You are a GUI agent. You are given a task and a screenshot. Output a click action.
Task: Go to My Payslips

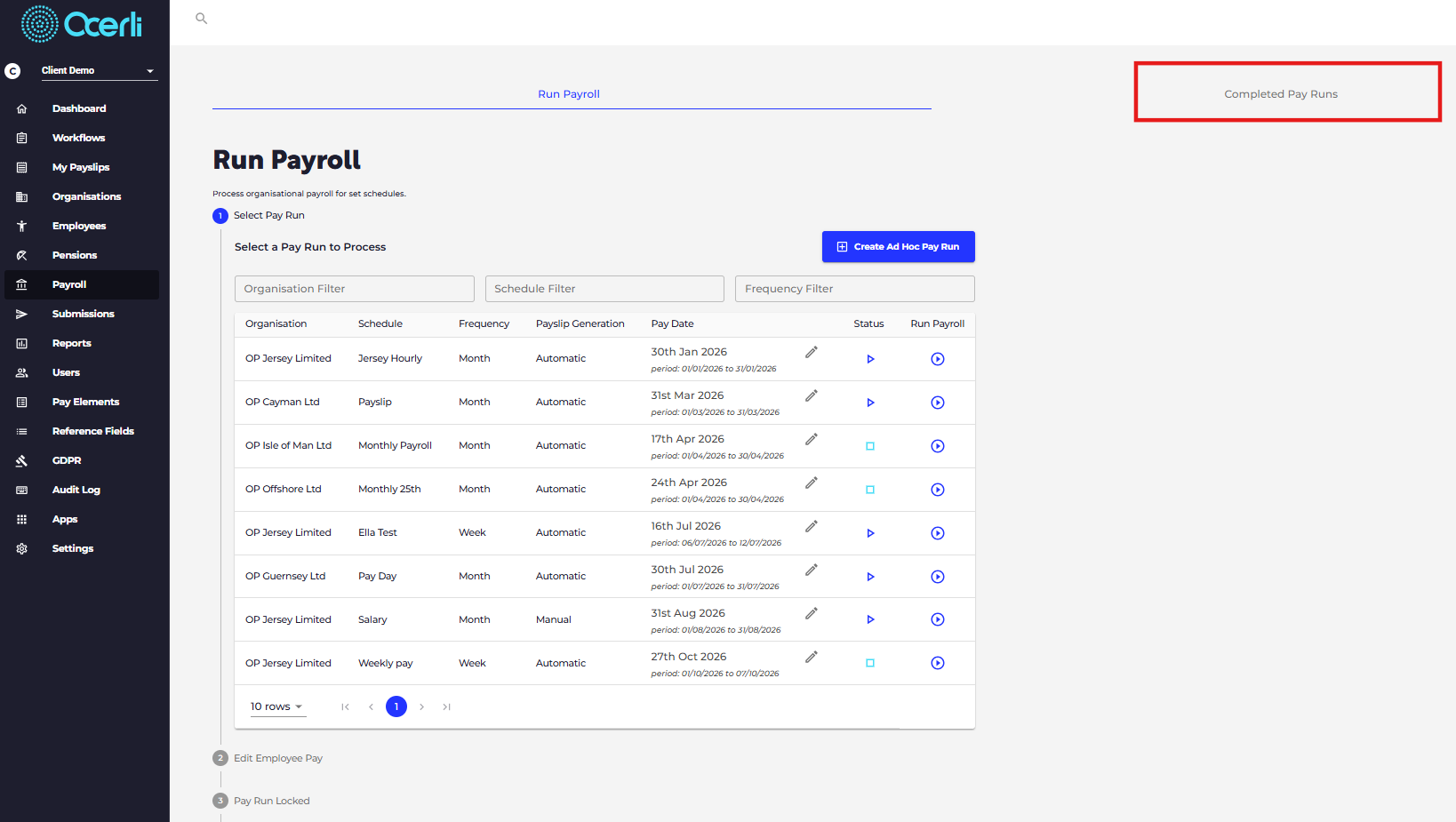[82, 167]
